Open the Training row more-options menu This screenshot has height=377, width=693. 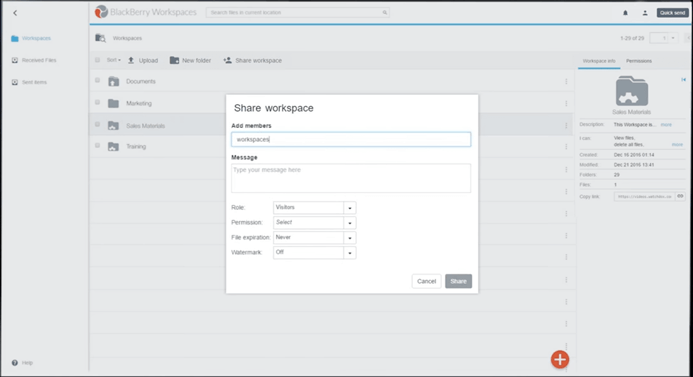(x=566, y=147)
